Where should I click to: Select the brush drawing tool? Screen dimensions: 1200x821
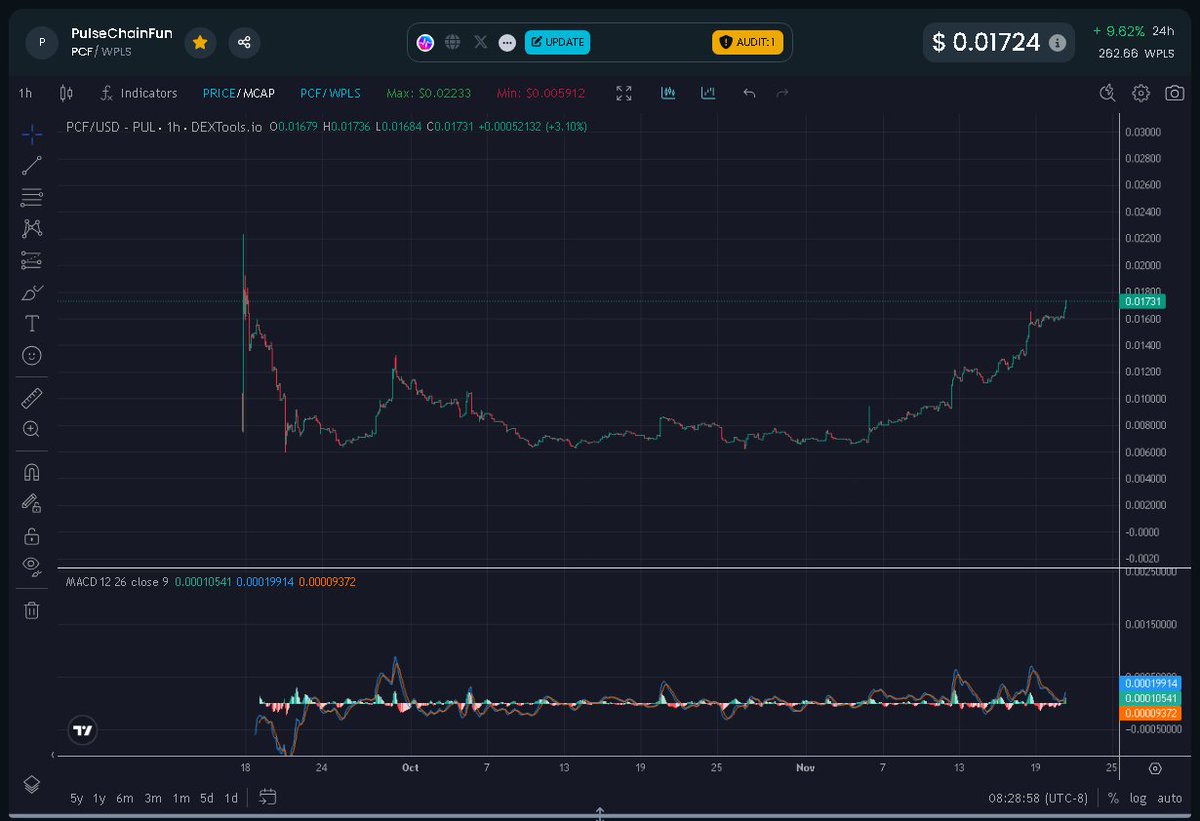click(31, 293)
